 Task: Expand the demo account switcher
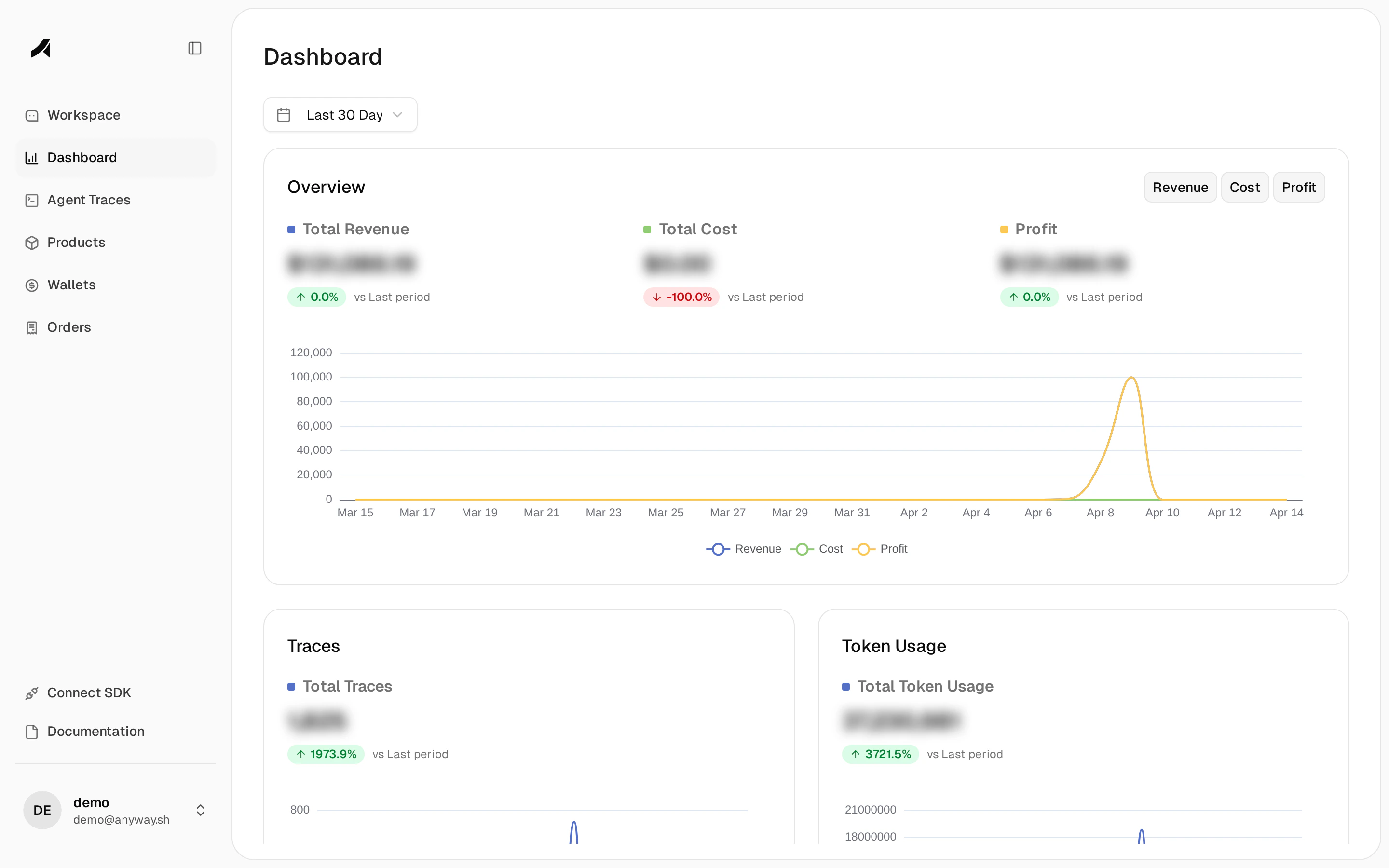coord(200,810)
